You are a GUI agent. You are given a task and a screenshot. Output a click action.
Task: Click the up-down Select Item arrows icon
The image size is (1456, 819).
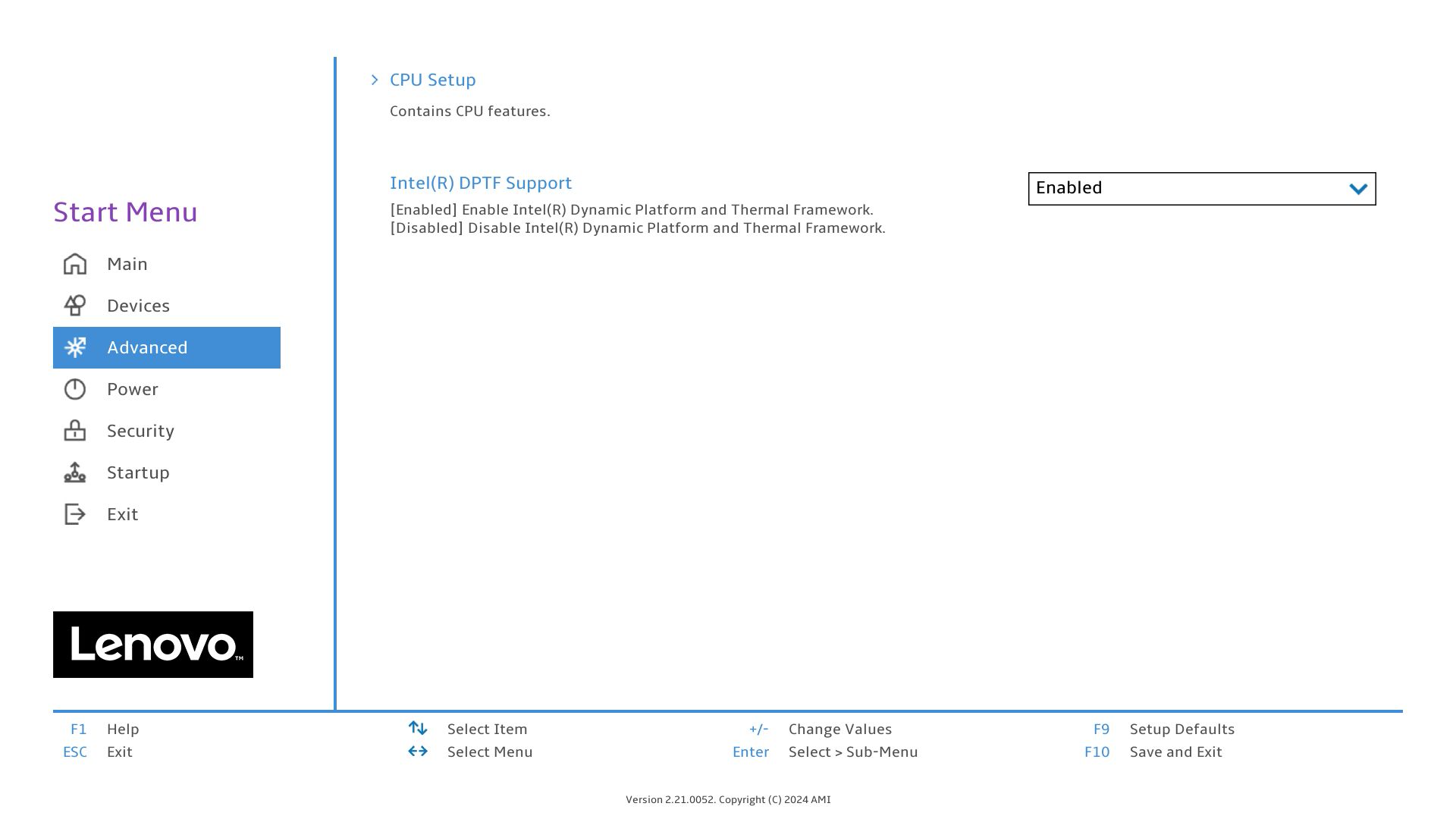click(x=418, y=728)
